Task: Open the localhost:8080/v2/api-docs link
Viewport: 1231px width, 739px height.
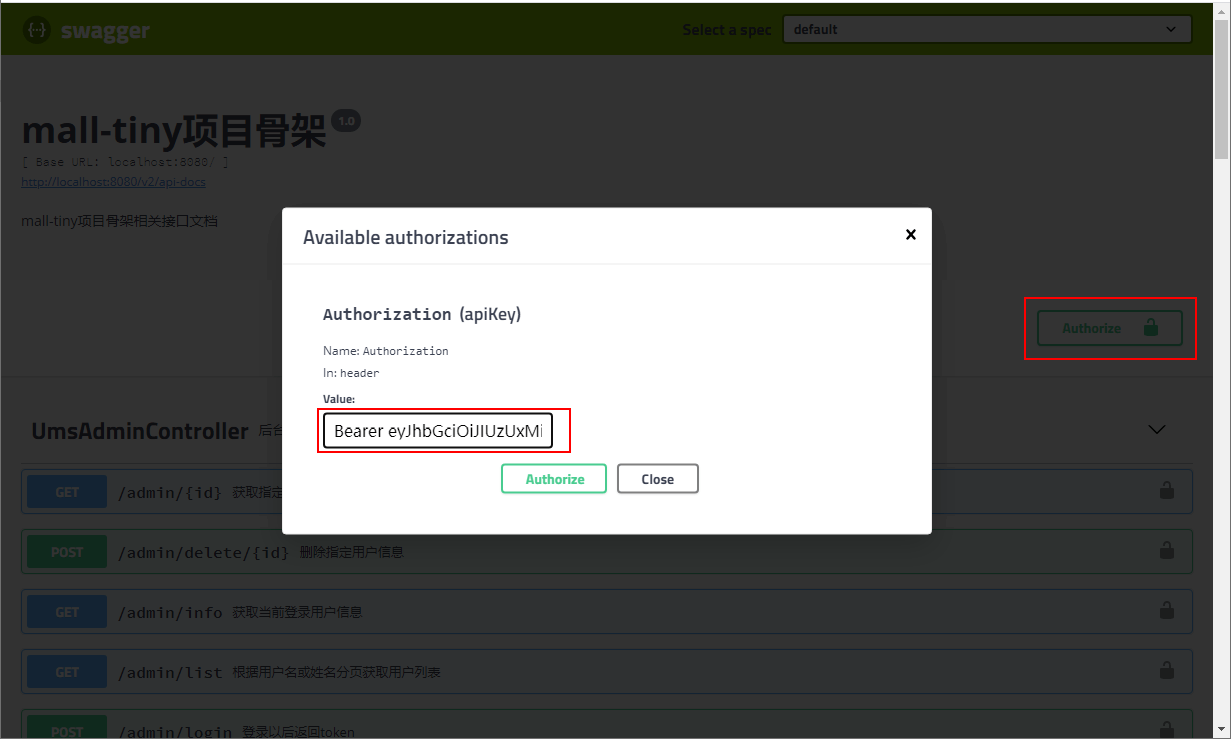Action: pyautogui.click(x=114, y=182)
